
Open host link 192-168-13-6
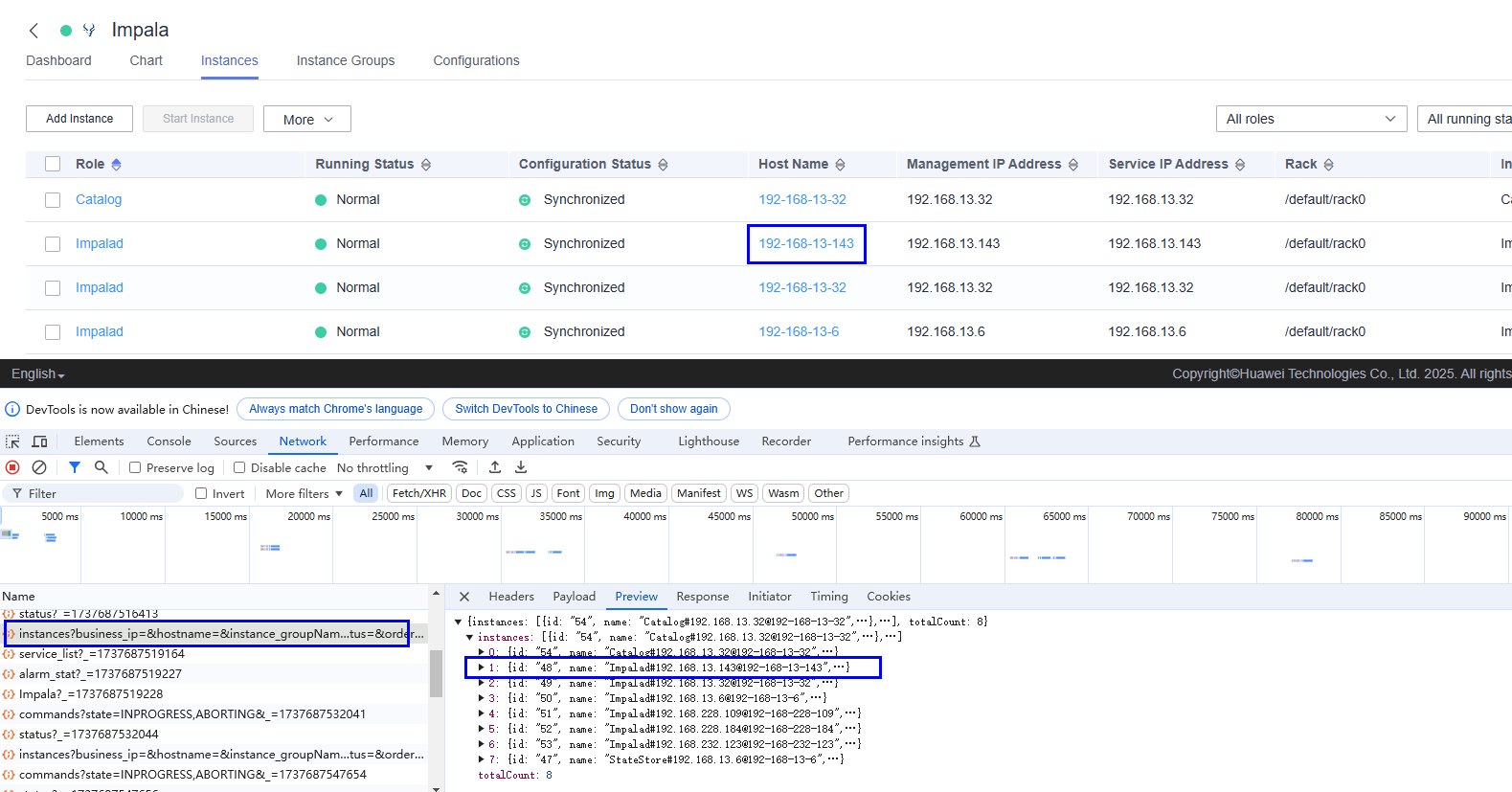pyautogui.click(x=799, y=332)
